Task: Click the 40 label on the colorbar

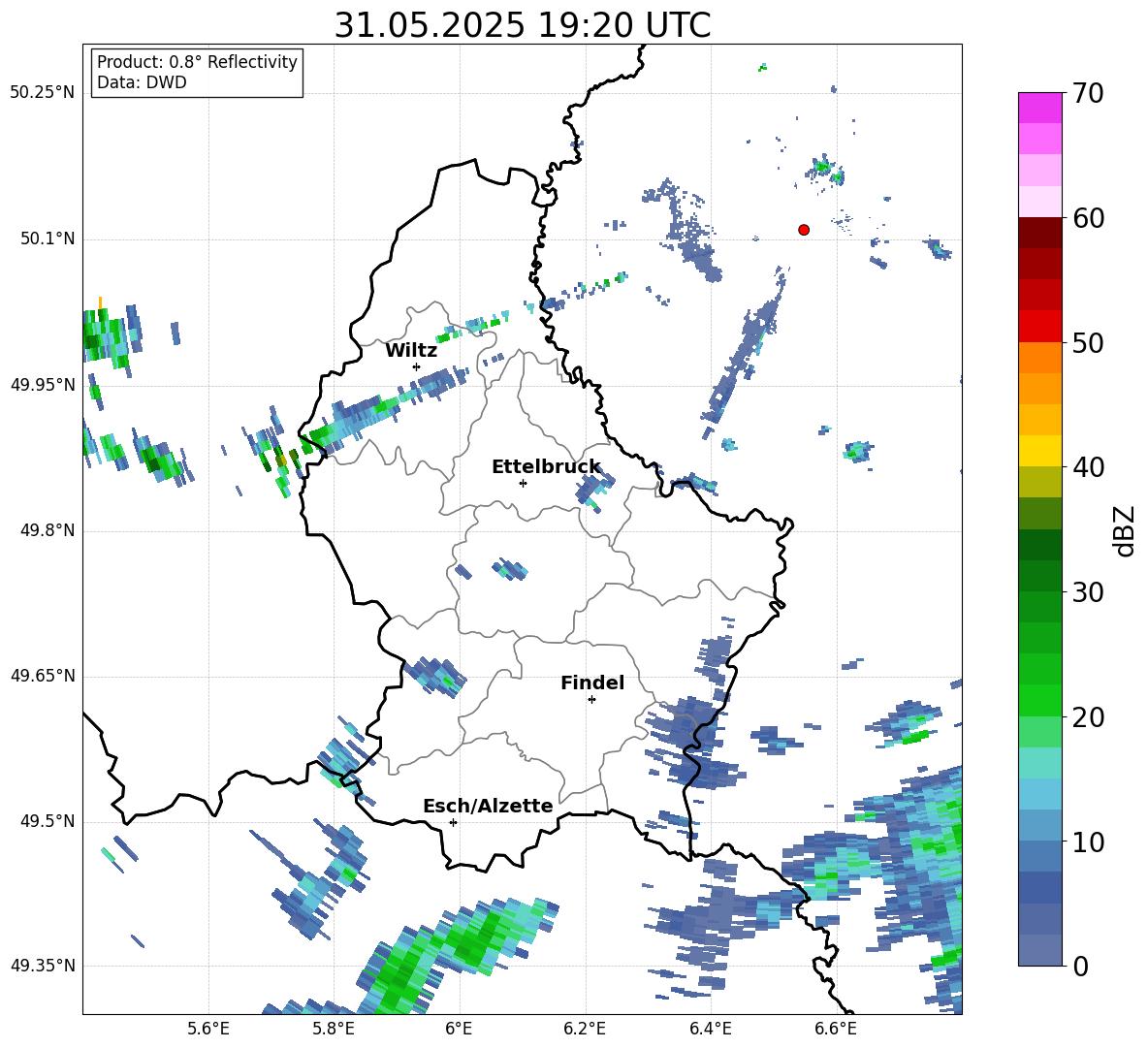Action: [x=1087, y=467]
